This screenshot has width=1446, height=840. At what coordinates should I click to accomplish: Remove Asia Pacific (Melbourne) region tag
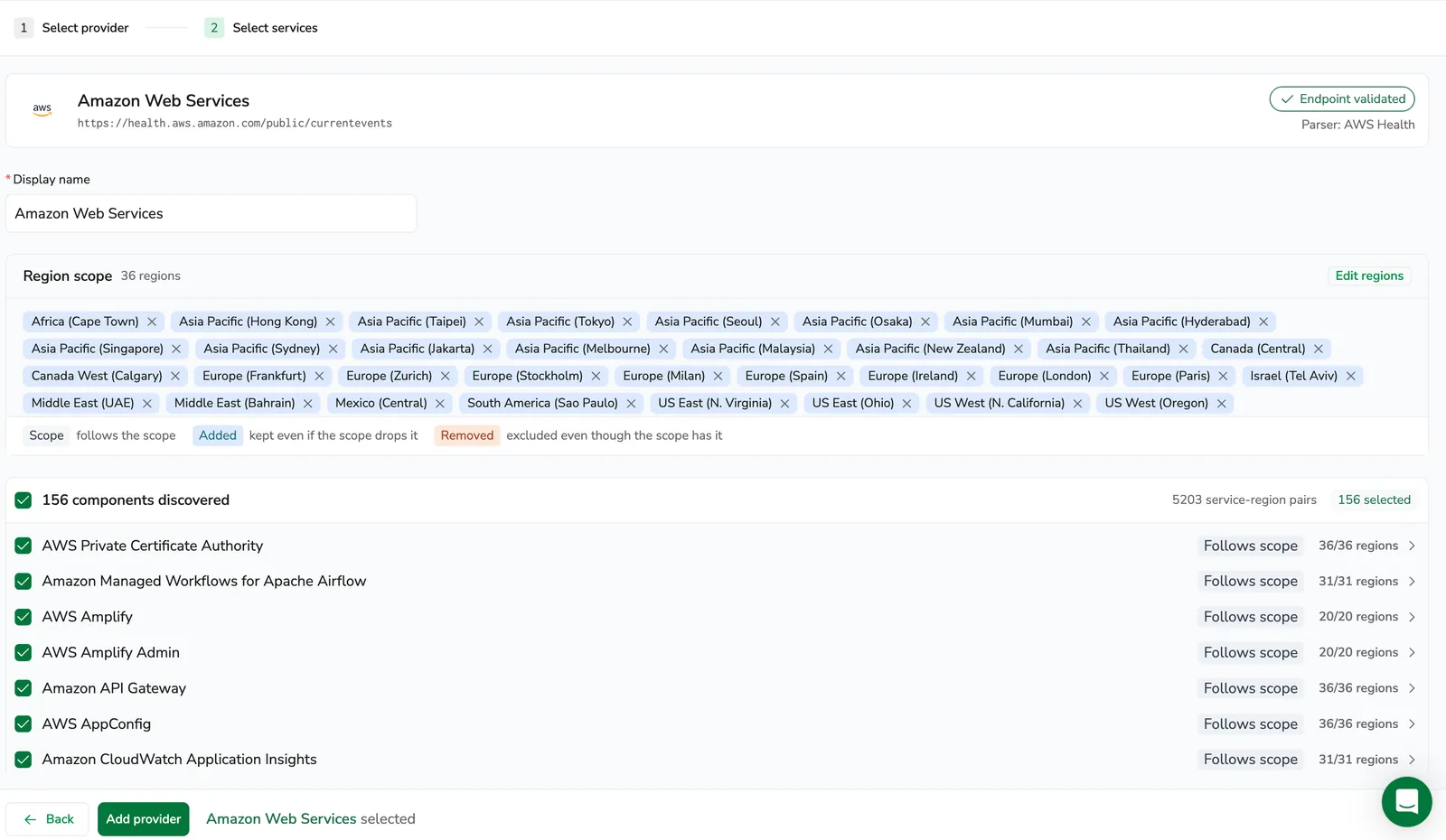point(663,349)
